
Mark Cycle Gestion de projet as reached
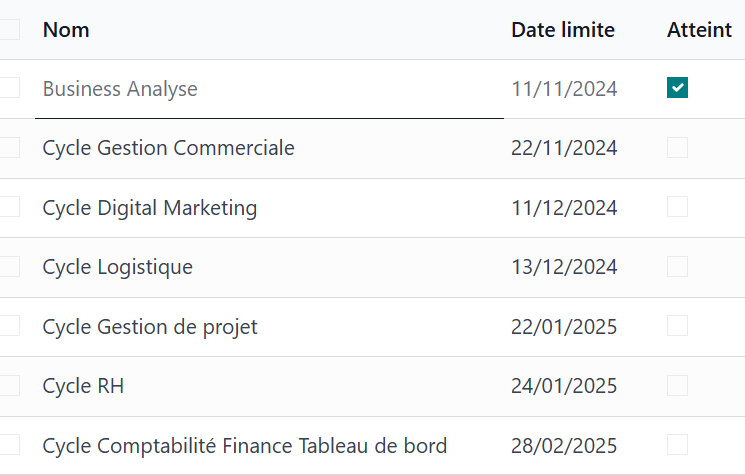click(x=677, y=325)
